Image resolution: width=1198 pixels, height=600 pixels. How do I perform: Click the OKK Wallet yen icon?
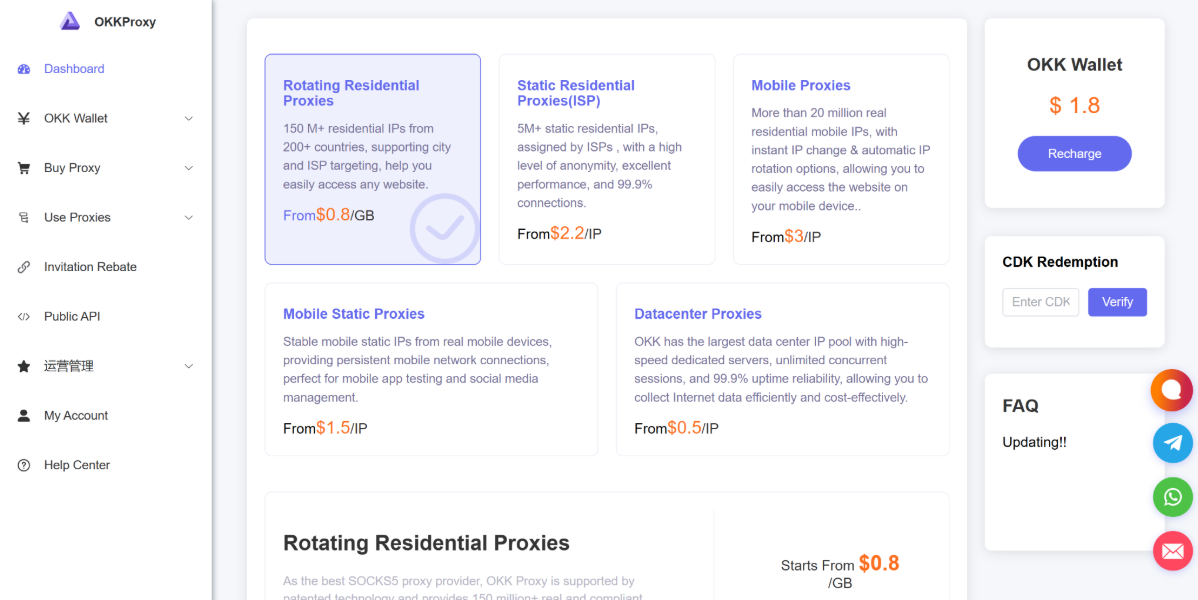point(24,118)
